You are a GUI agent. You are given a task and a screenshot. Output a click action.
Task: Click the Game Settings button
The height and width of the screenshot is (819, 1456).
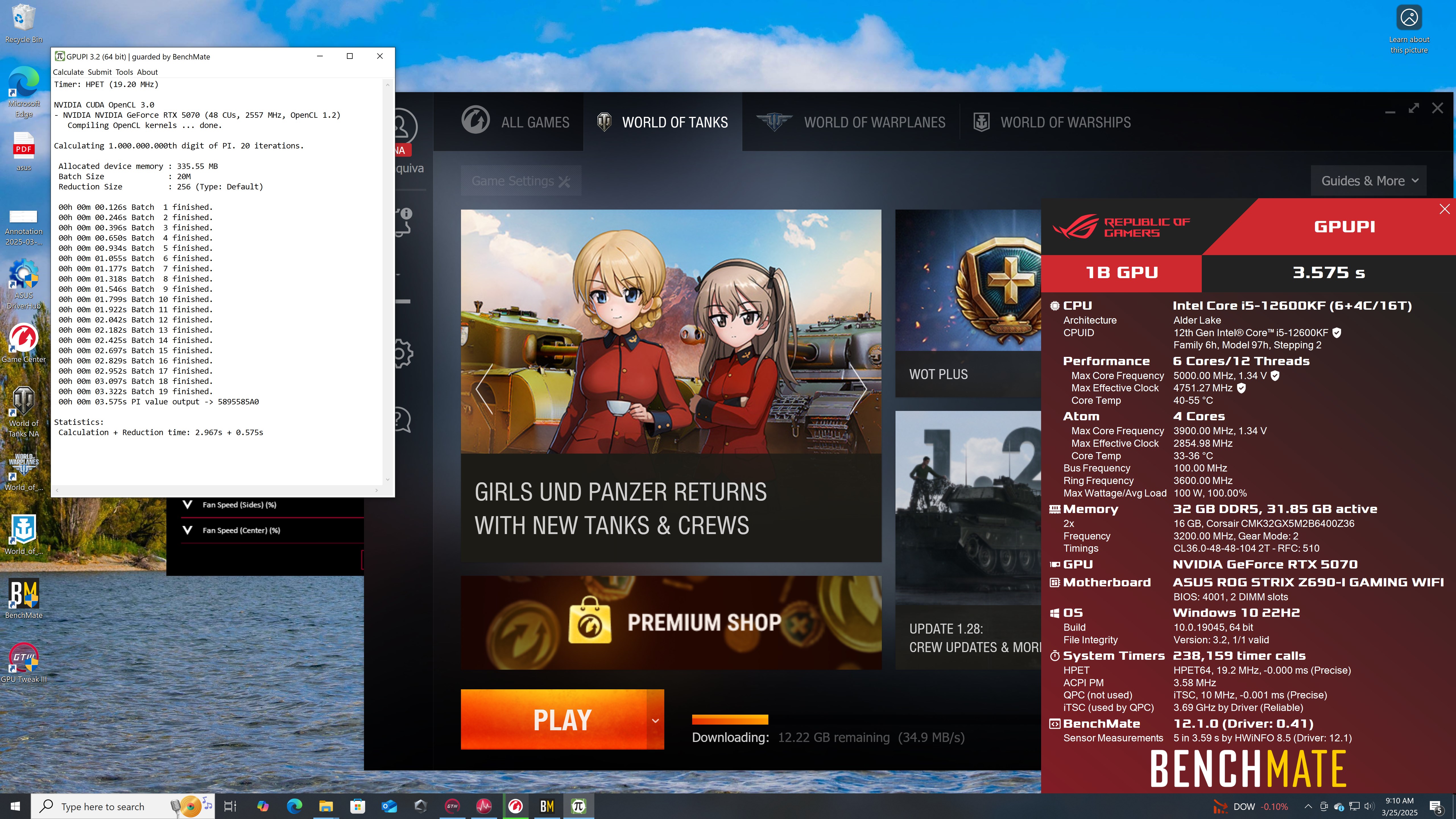pos(521,181)
